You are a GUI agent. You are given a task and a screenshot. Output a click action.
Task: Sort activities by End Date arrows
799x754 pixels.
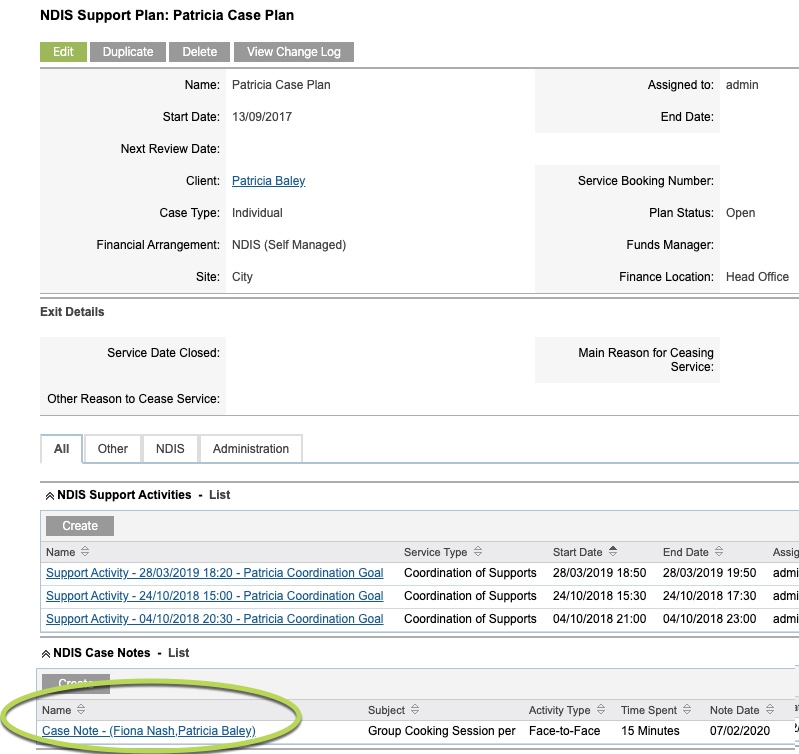pyautogui.click(x=719, y=551)
